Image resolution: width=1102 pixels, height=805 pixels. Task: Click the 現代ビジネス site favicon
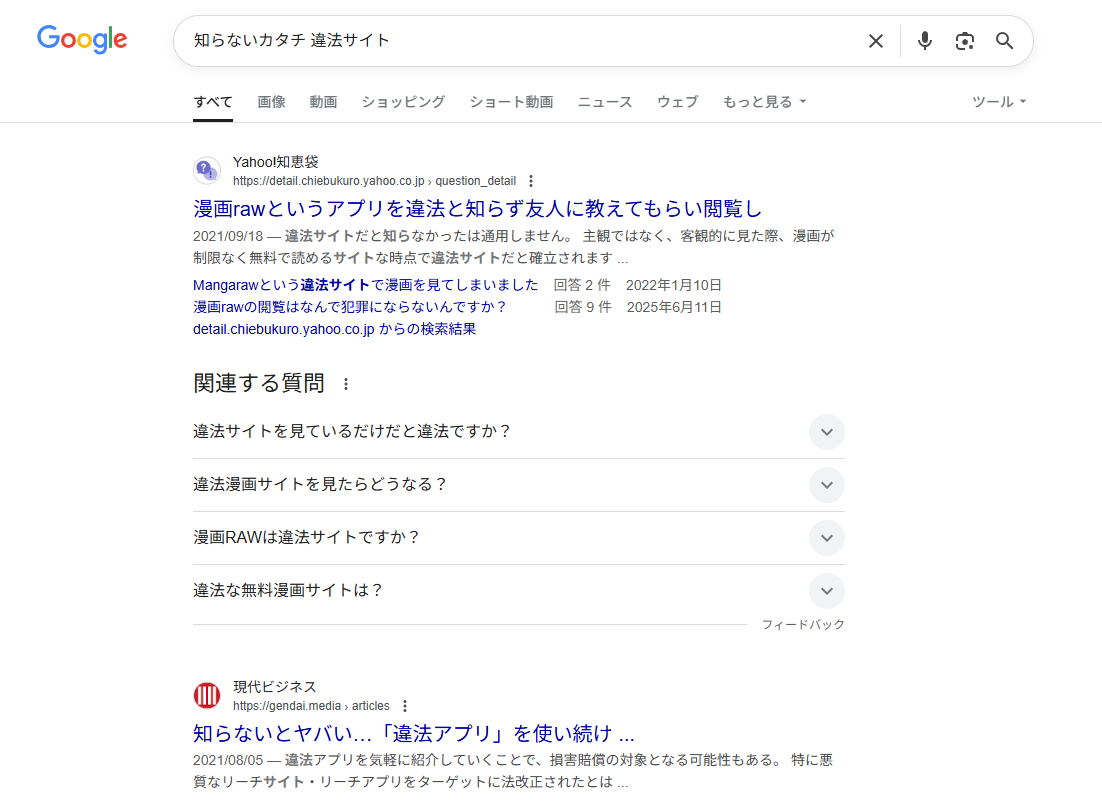206,694
